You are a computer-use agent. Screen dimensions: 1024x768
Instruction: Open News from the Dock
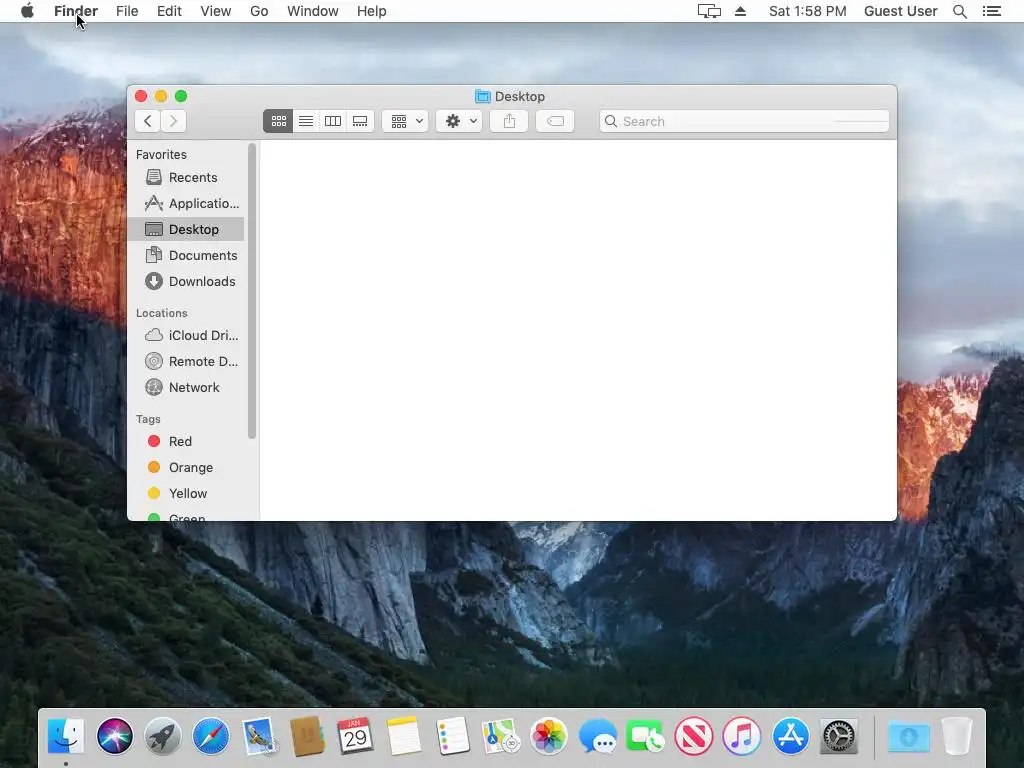pyautogui.click(x=694, y=736)
